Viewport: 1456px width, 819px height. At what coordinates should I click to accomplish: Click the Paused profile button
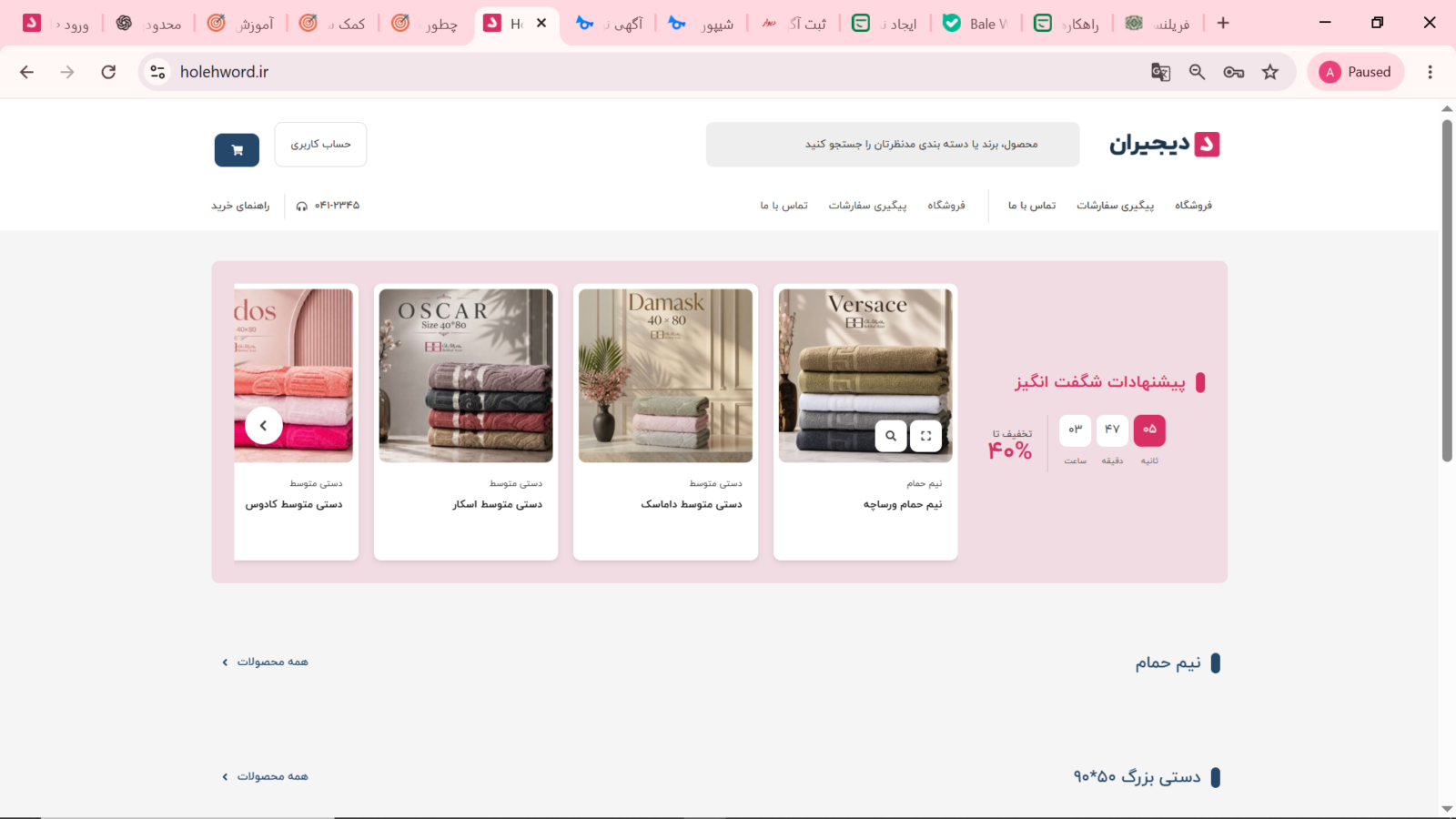coord(1355,72)
